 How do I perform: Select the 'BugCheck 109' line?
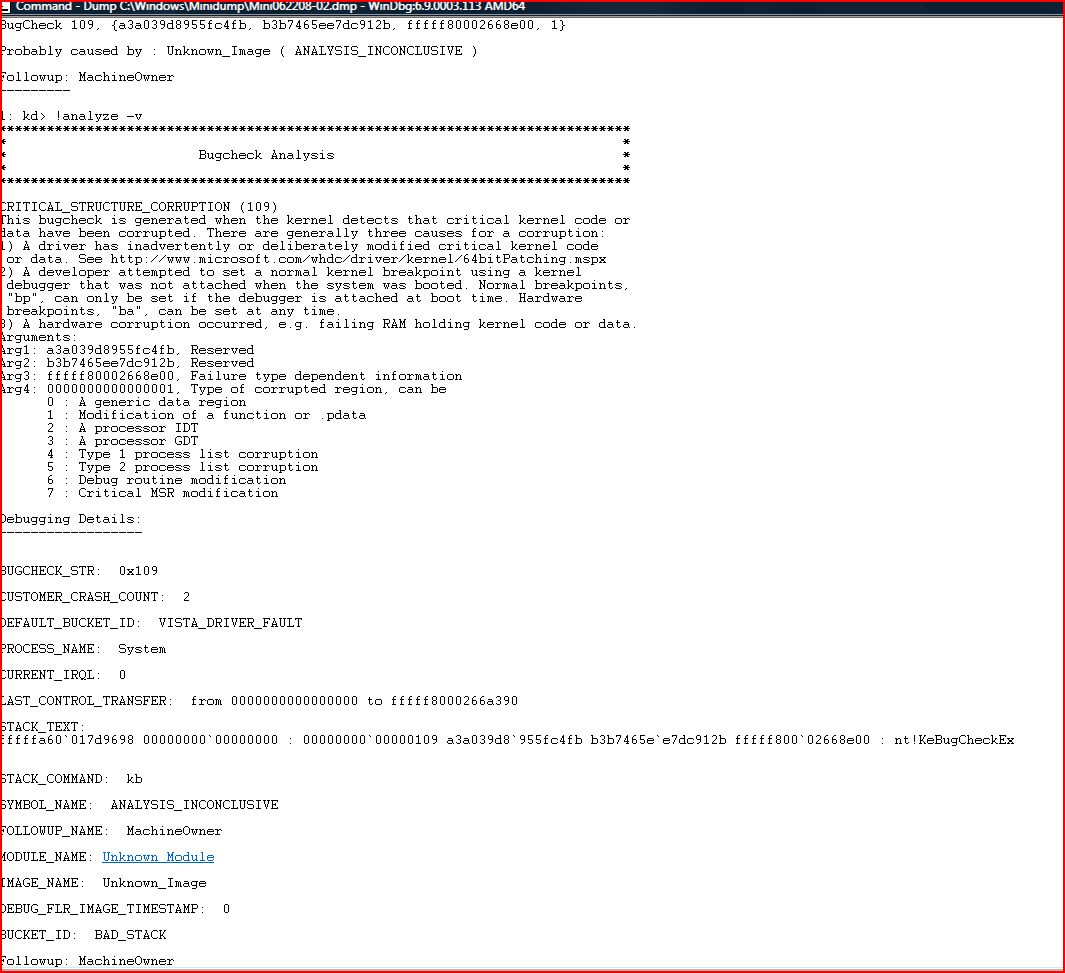[x=283, y=25]
